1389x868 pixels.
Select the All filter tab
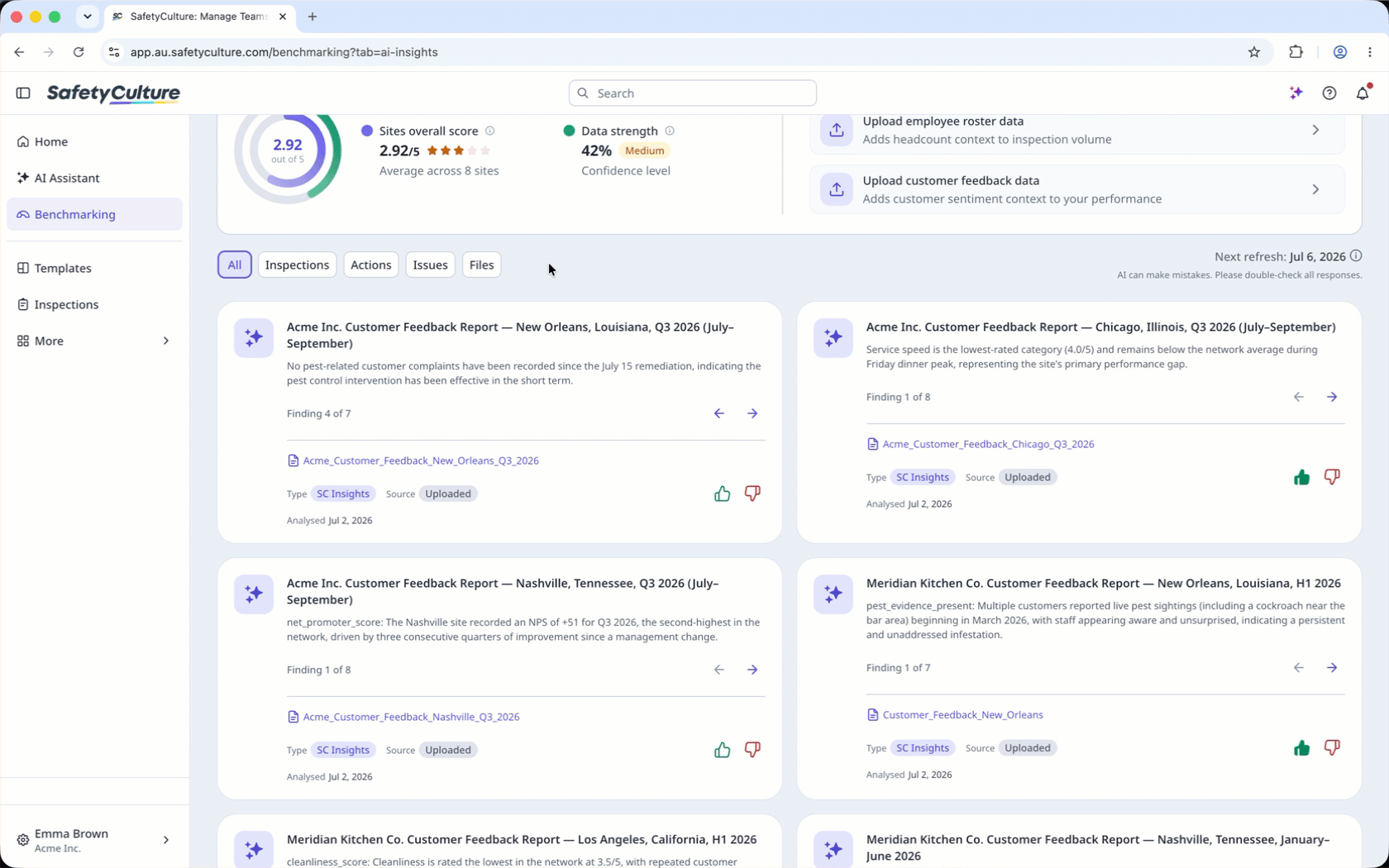[x=235, y=265]
